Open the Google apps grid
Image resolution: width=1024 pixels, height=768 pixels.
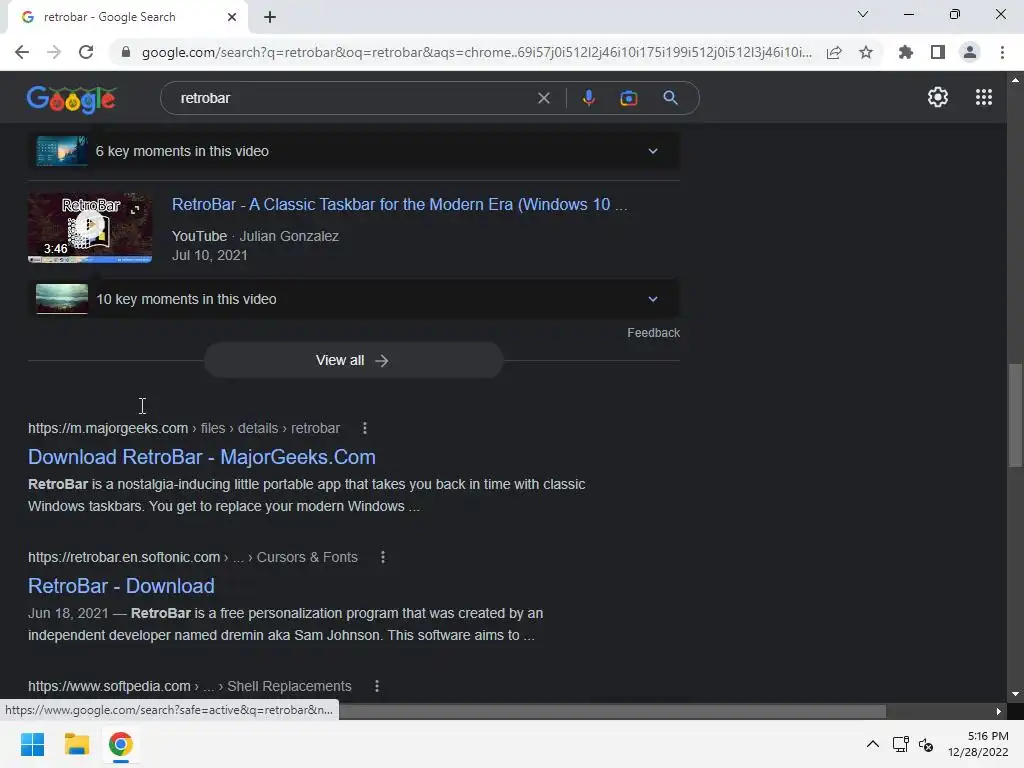pos(984,97)
